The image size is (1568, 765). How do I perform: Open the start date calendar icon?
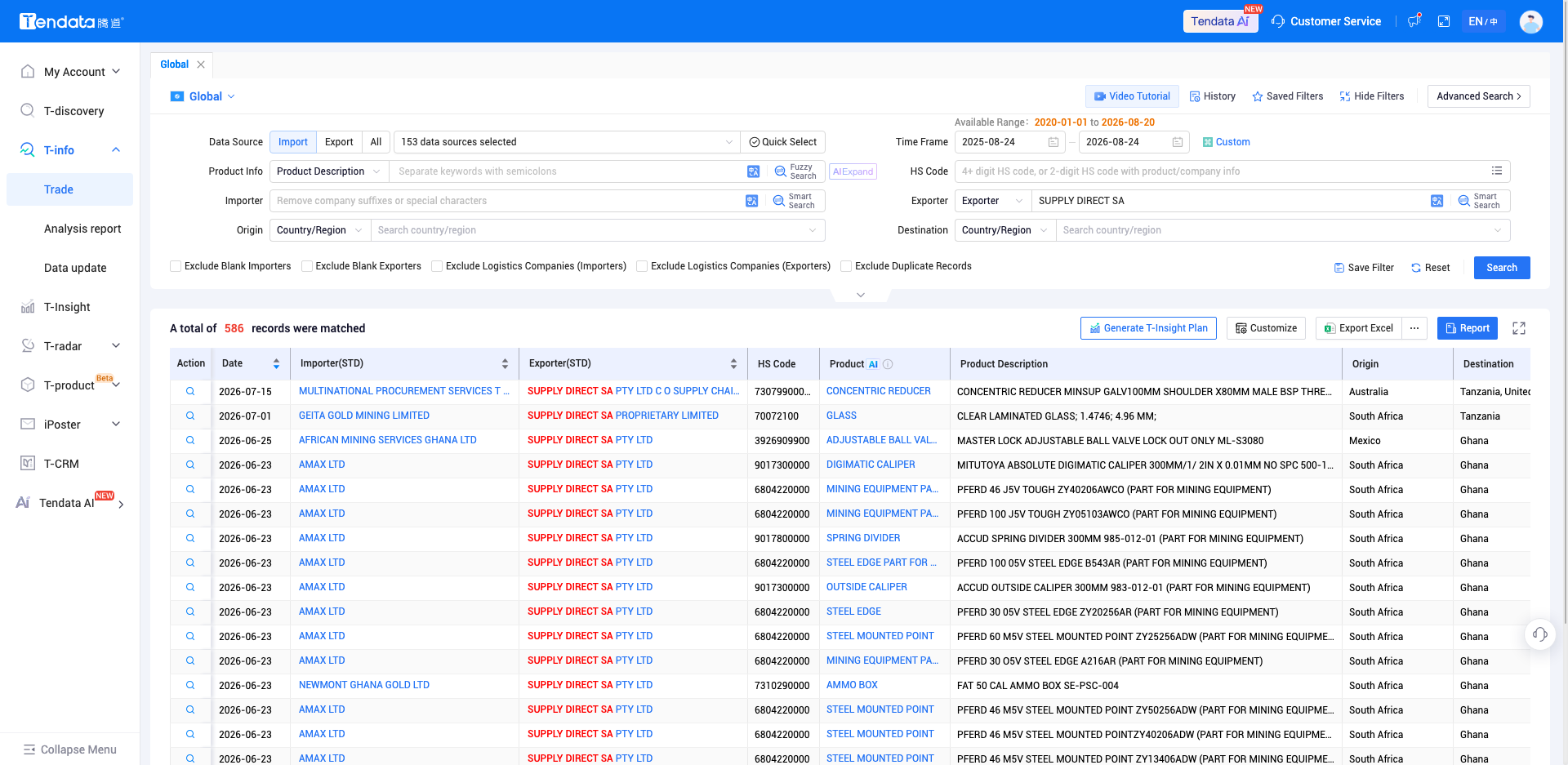coord(1053,142)
